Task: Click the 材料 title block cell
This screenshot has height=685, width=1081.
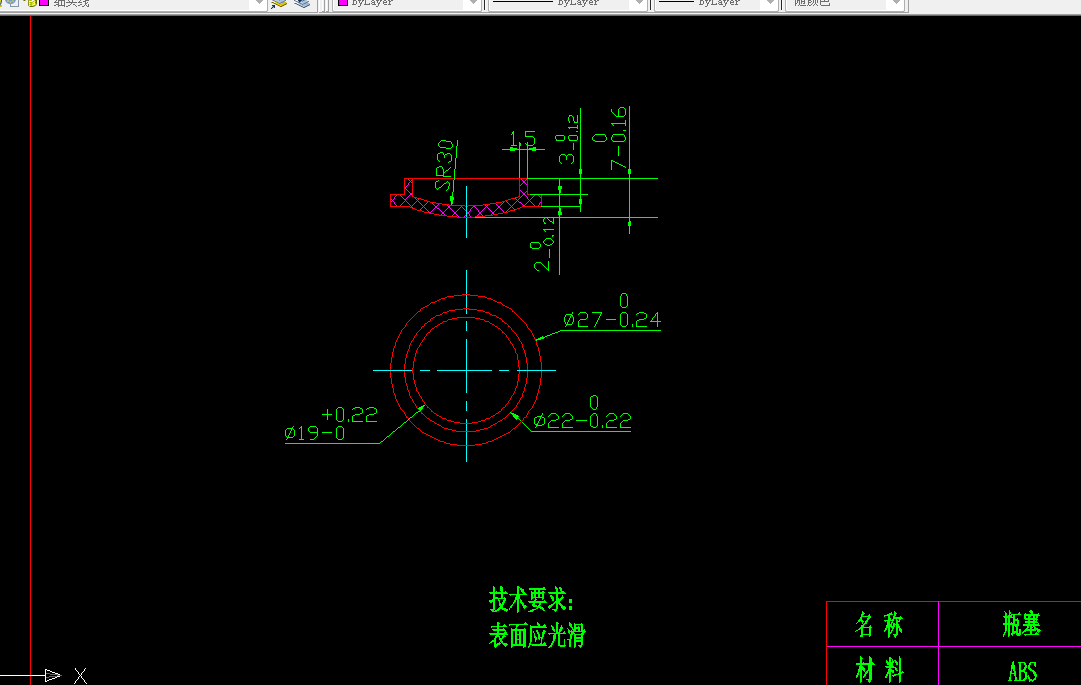Action: click(x=882, y=666)
